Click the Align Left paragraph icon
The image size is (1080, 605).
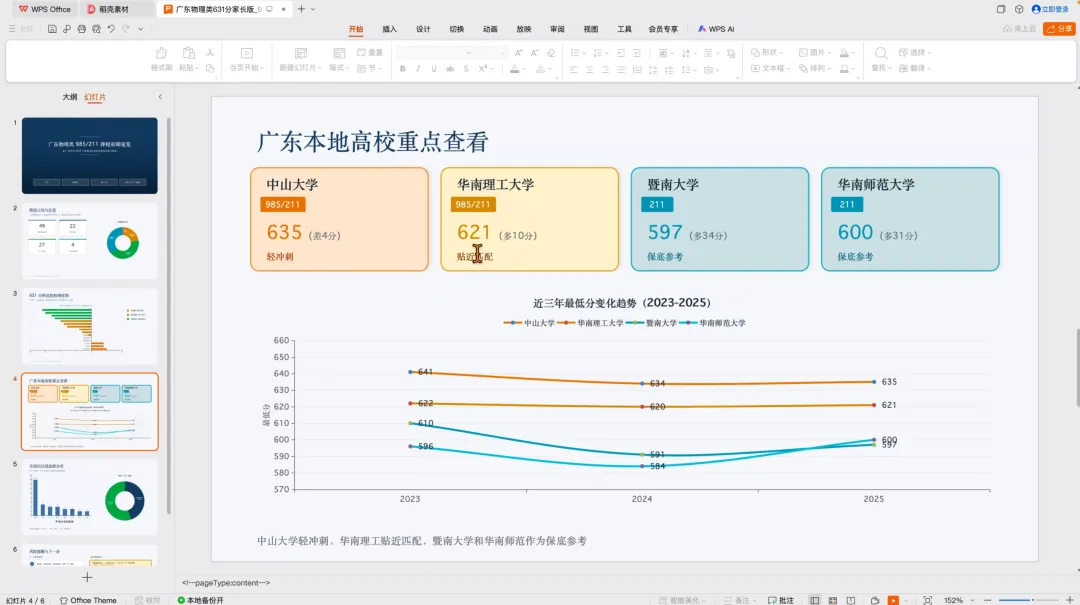point(574,70)
